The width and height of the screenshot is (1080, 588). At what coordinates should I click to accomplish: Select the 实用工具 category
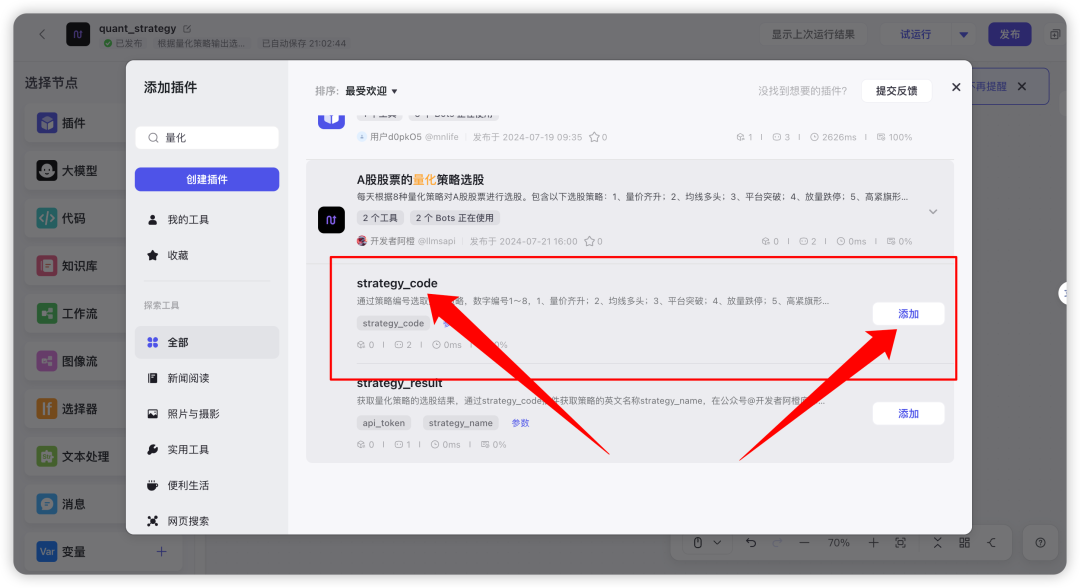click(207, 450)
